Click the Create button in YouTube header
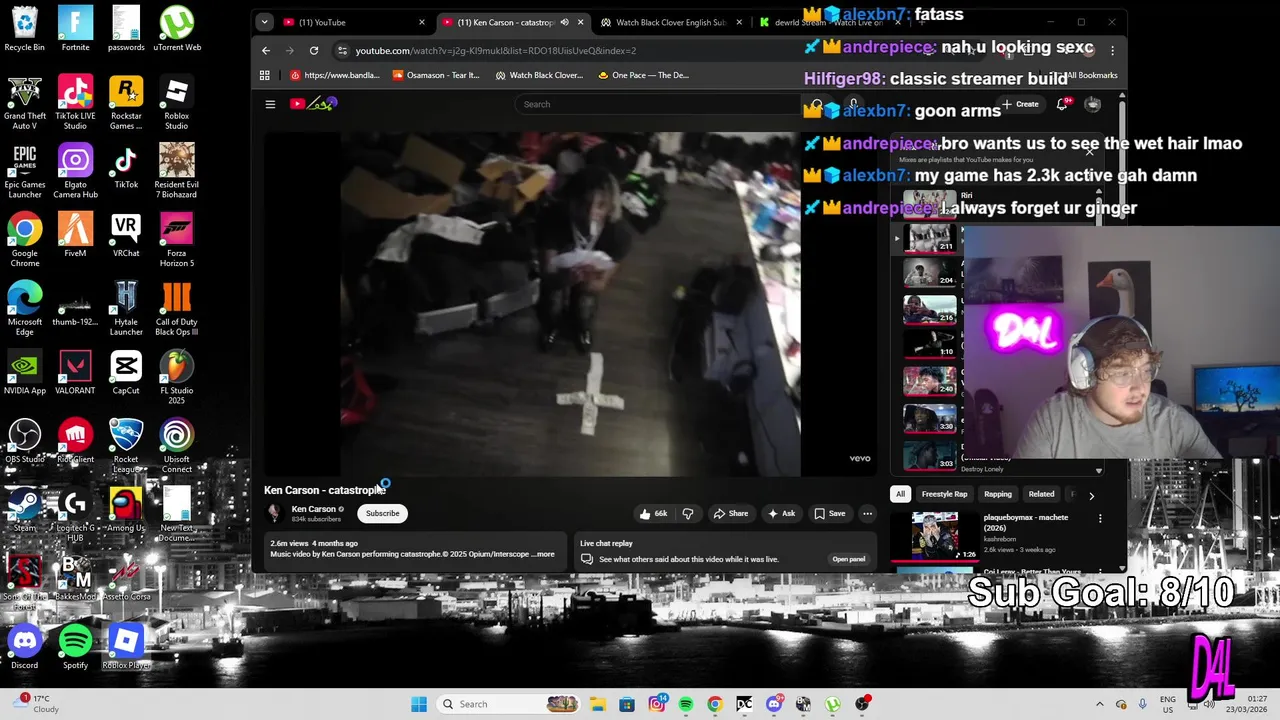1280x720 pixels. 1021,104
